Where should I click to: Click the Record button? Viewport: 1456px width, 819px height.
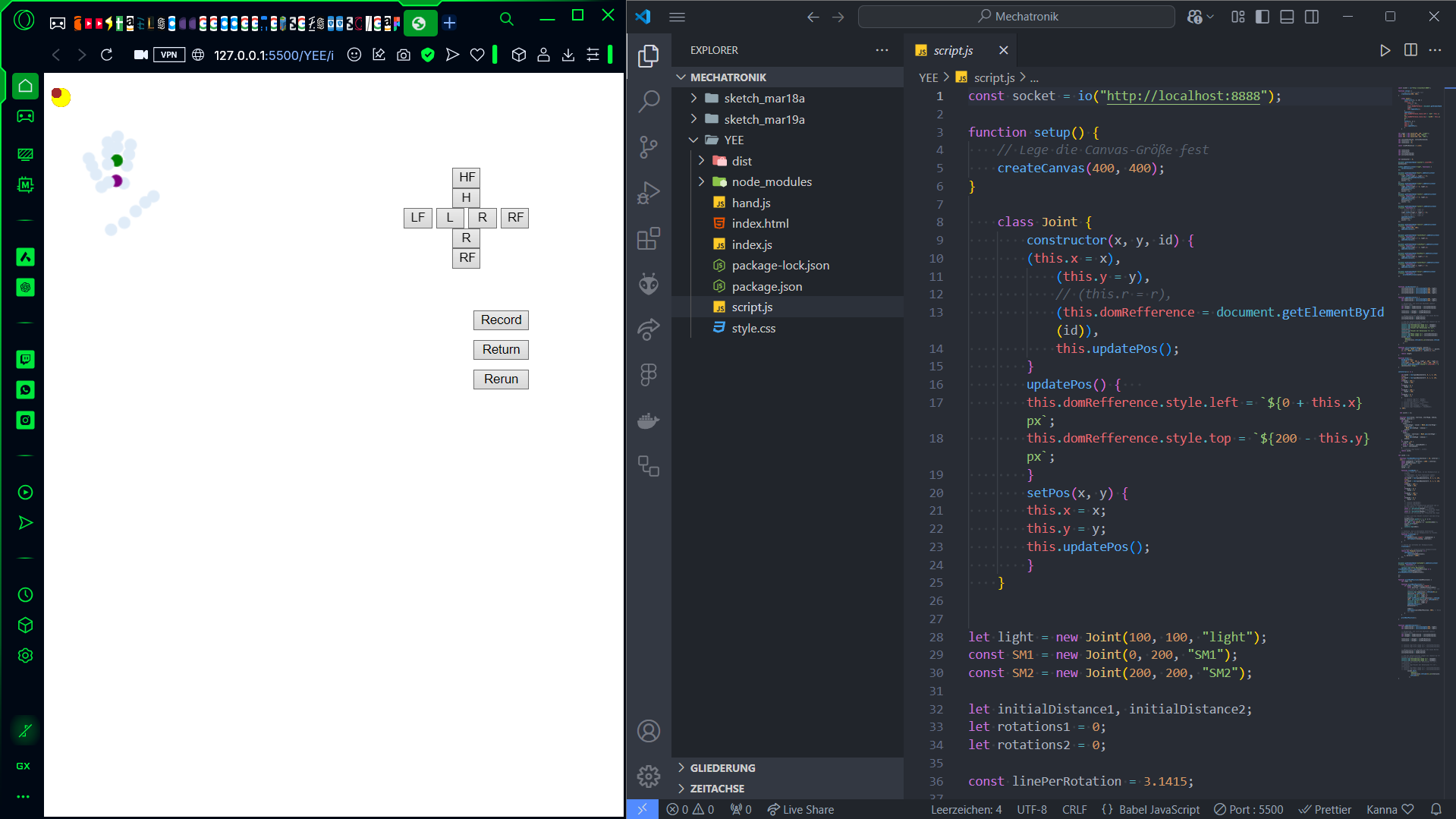501,320
